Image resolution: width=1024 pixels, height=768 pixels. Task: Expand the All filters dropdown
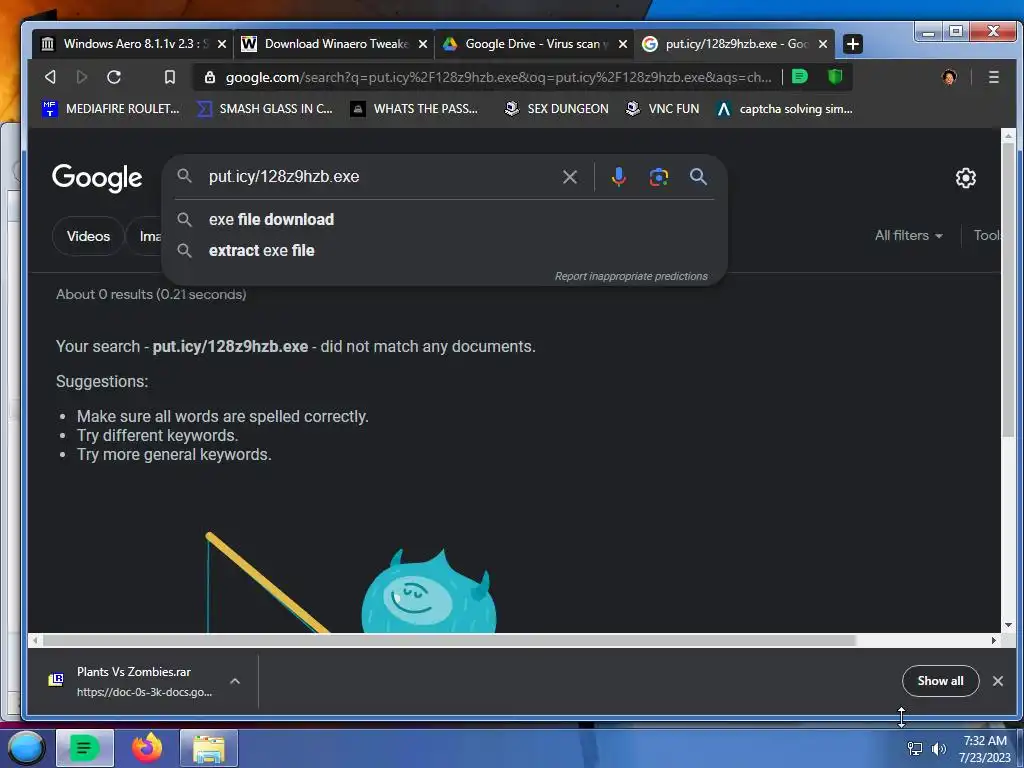tap(908, 236)
